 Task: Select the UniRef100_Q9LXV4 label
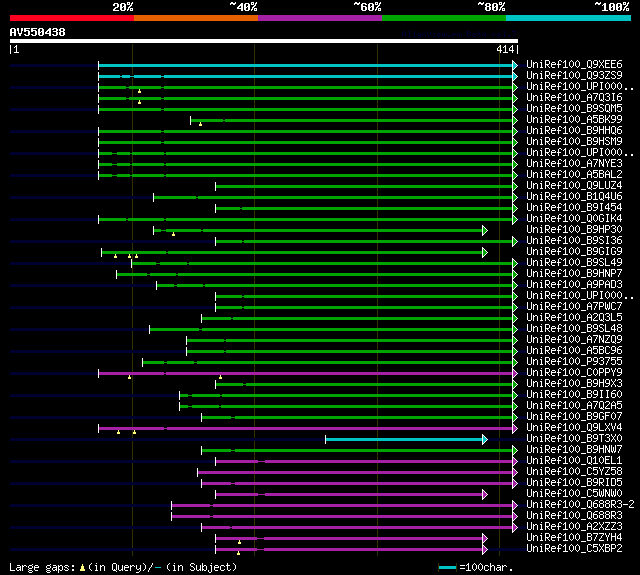(x=574, y=428)
